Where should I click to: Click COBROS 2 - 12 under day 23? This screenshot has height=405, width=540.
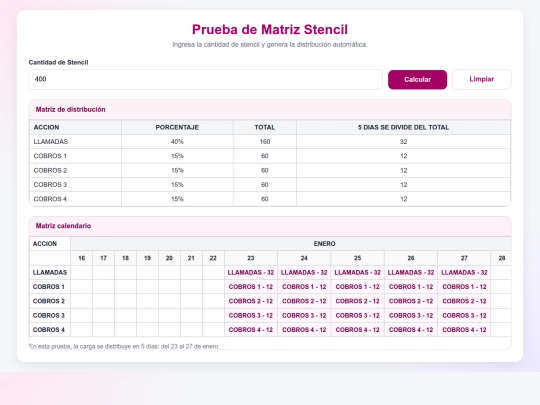[x=251, y=301]
